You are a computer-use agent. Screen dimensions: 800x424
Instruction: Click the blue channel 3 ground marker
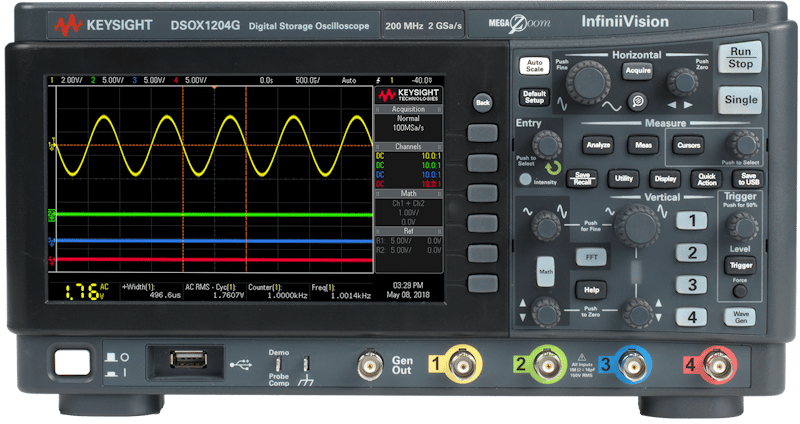[x=52, y=241]
